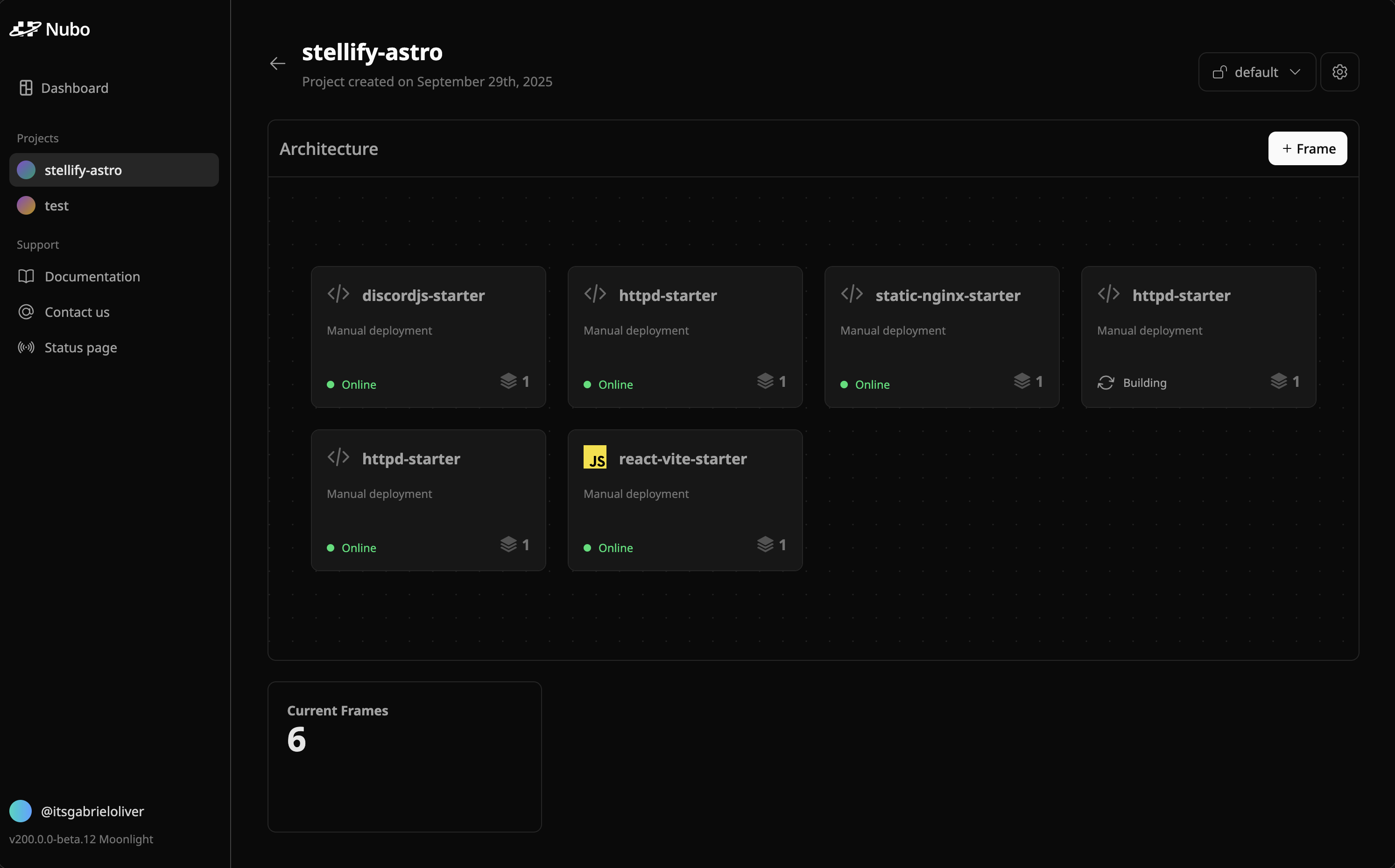Click the test project color avatar
1395x868 pixels.
[x=26, y=205]
